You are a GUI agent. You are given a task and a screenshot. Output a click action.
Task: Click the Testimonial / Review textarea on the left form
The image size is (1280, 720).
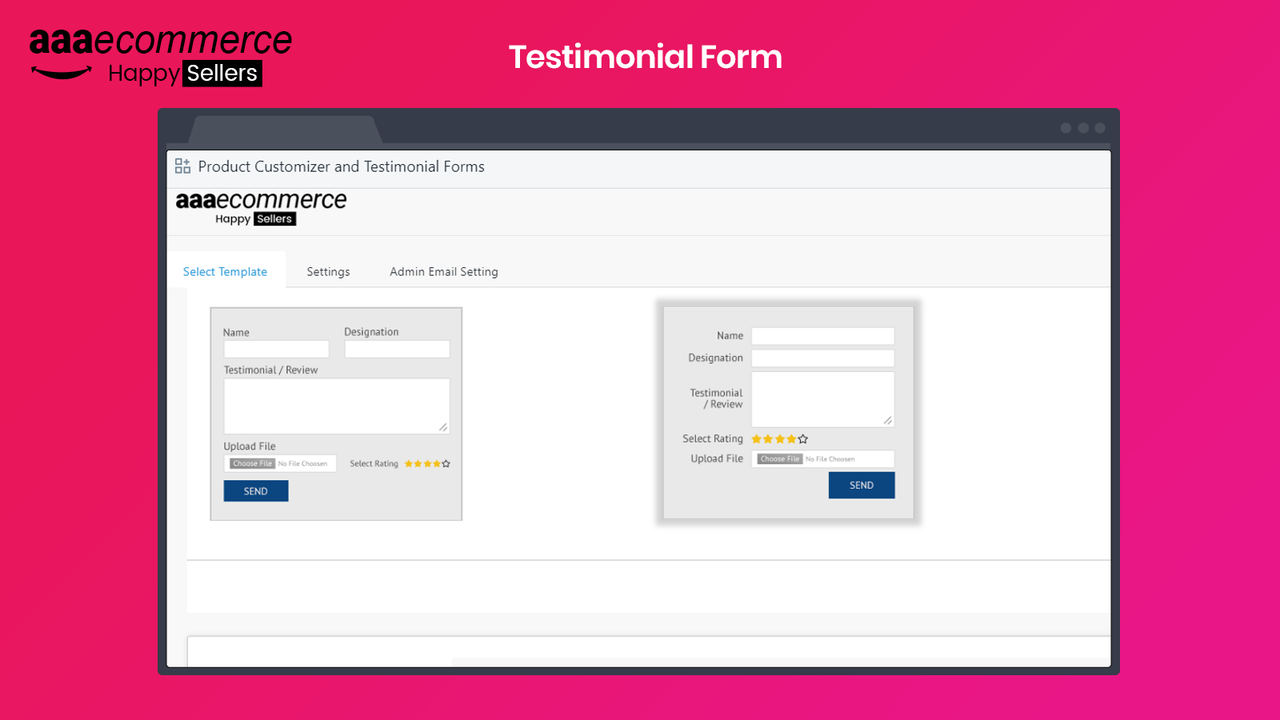pyautogui.click(x=336, y=405)
